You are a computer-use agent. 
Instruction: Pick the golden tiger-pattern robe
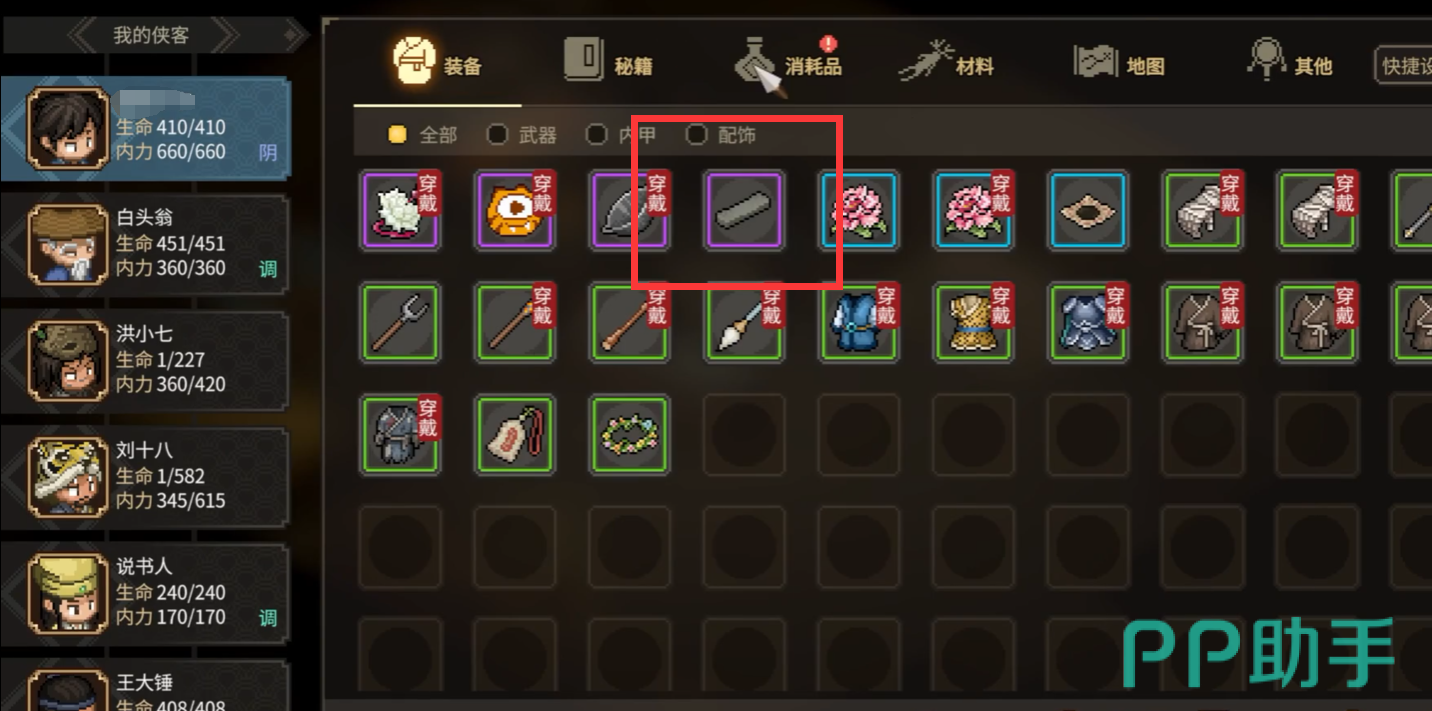[x=974, y=321]
